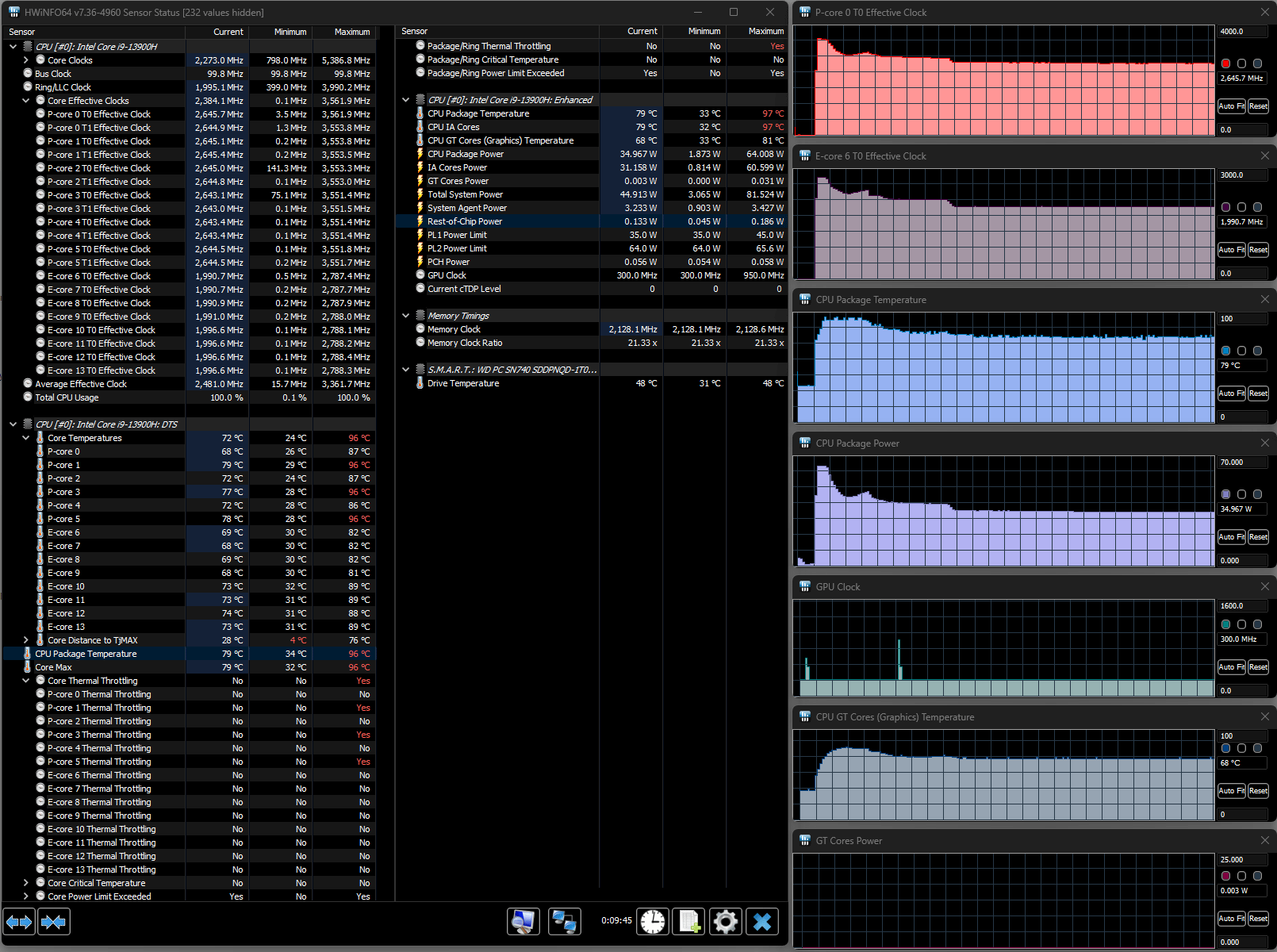Collapse the Core Effective Clocks group
Viewport: 1277px width, 952px height.
point(26,101)
